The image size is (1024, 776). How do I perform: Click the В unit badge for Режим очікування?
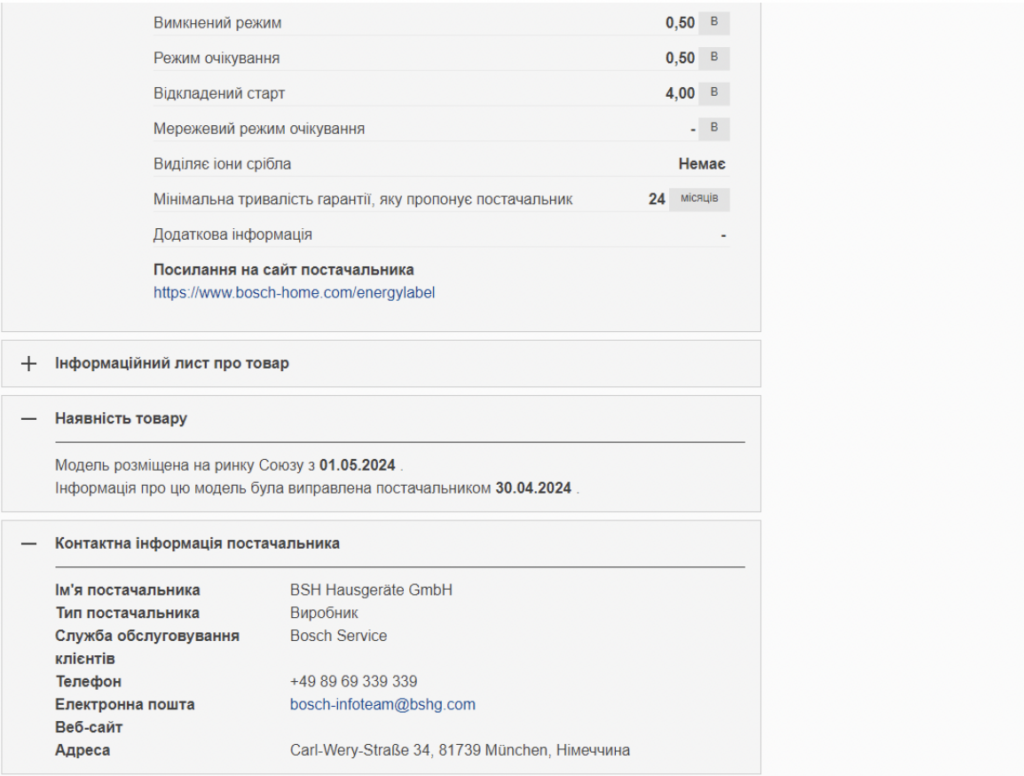[x=714, y=58]
